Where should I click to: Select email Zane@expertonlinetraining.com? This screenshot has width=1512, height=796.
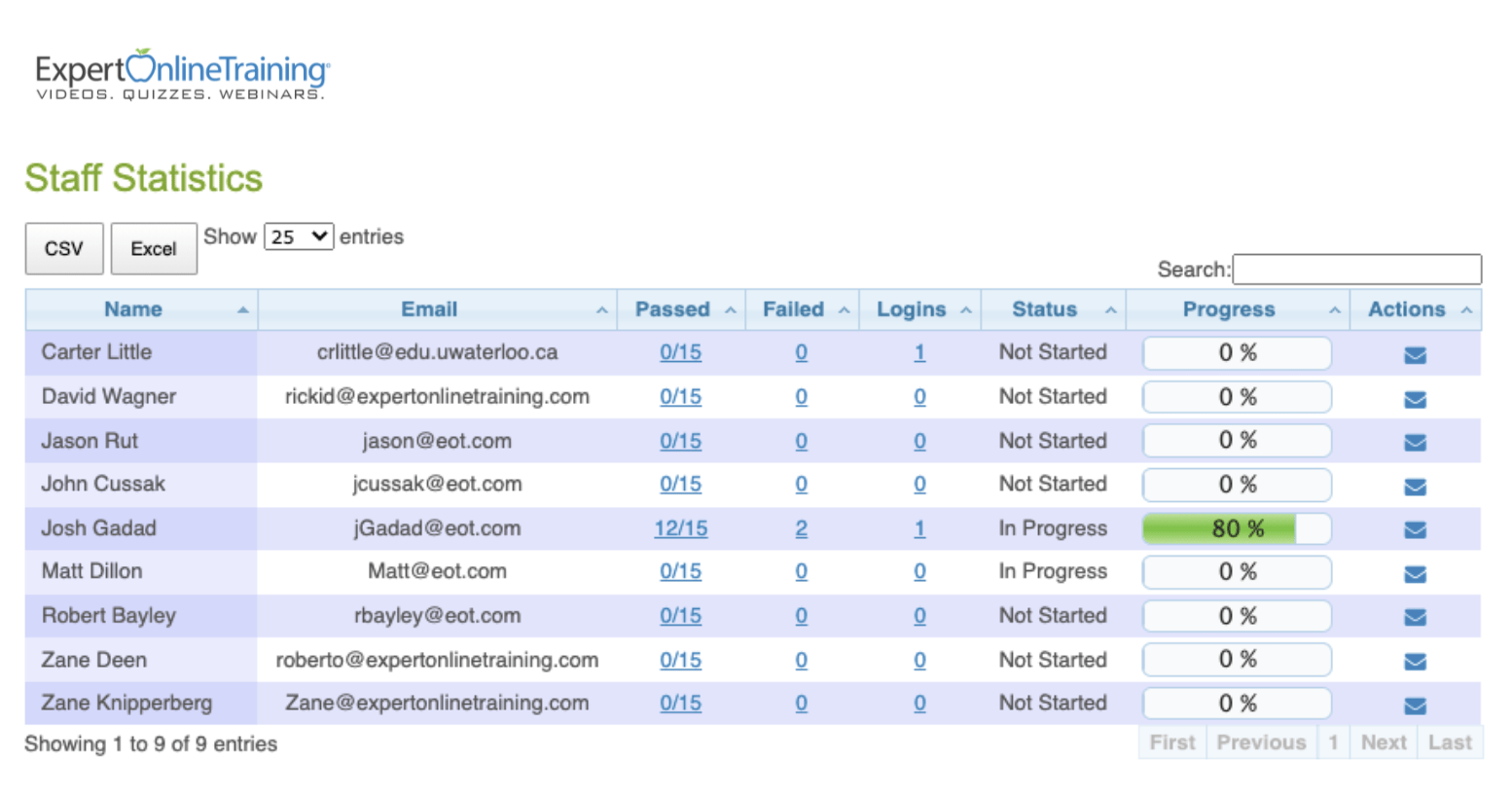(x=437, y=704)
